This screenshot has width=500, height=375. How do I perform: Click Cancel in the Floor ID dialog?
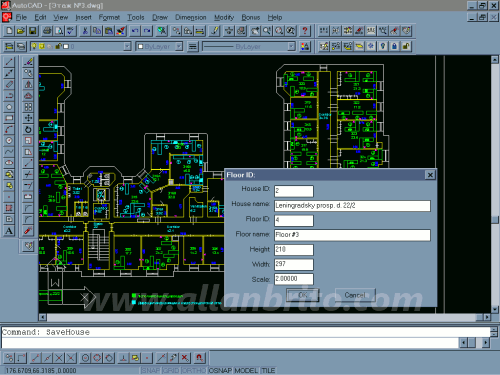tap(355, 295)
